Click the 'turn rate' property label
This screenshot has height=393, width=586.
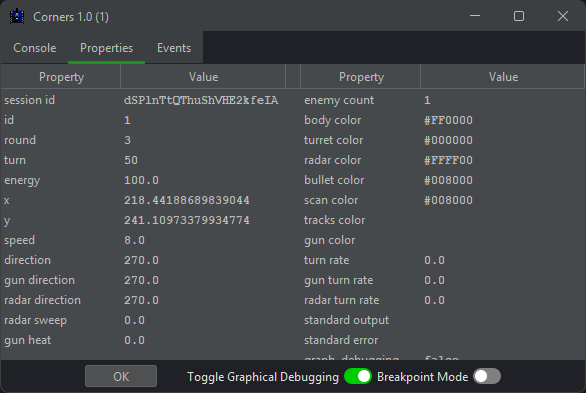coord(327,260)
